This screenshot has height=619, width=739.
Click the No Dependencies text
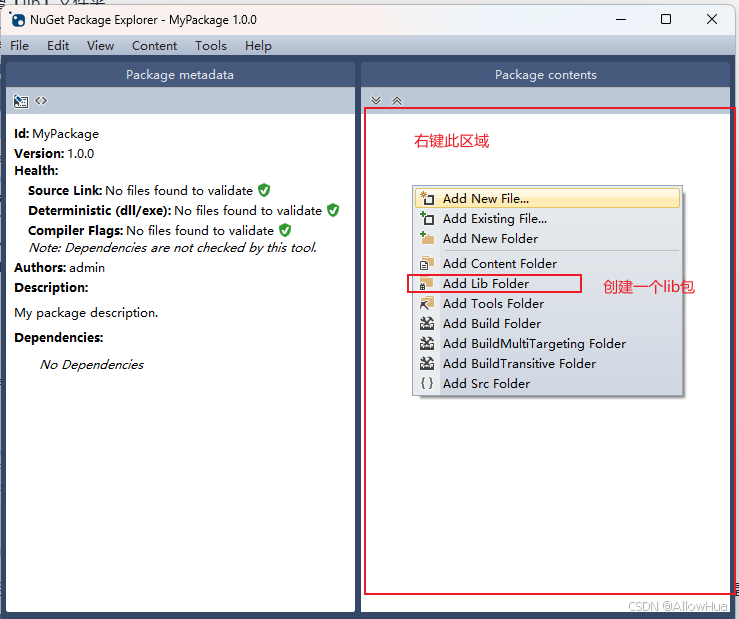[92, 364]
